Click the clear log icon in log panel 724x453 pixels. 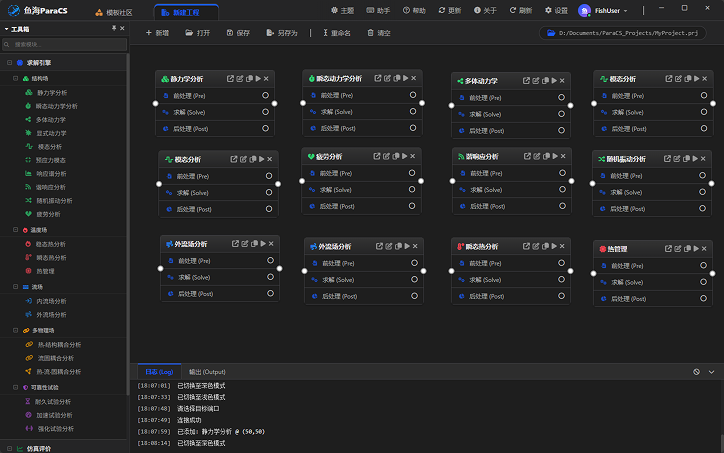tap(697, 371)
